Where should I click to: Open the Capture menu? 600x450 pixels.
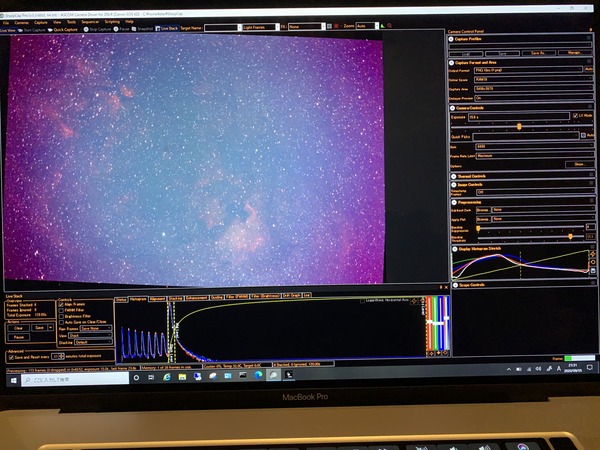pyautogui.click(x=41, y=23)
